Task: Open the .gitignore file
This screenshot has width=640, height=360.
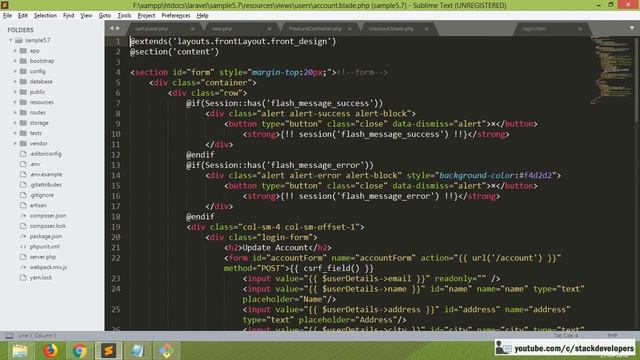Action: pyautogui.click(x=42, y=195)
